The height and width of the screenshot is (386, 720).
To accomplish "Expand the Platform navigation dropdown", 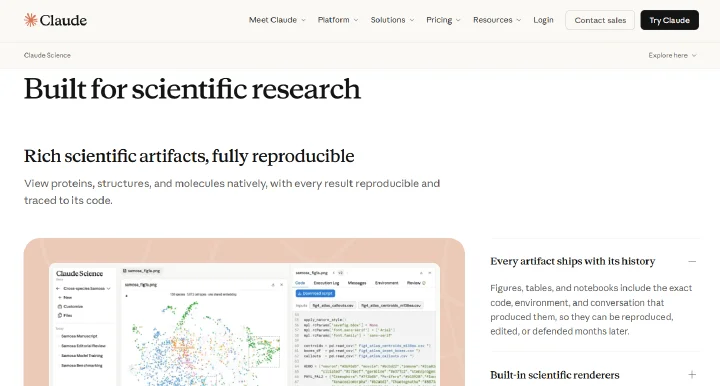I will click(338, 20).
